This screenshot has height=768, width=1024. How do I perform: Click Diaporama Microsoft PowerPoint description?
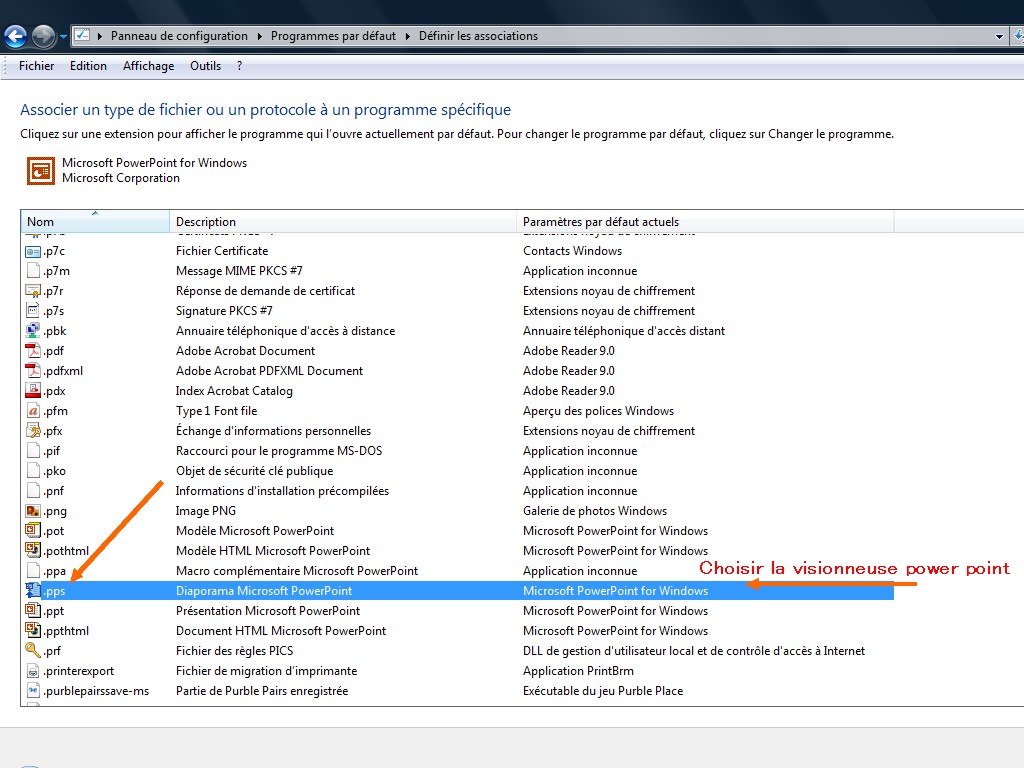tap(264, 591)
